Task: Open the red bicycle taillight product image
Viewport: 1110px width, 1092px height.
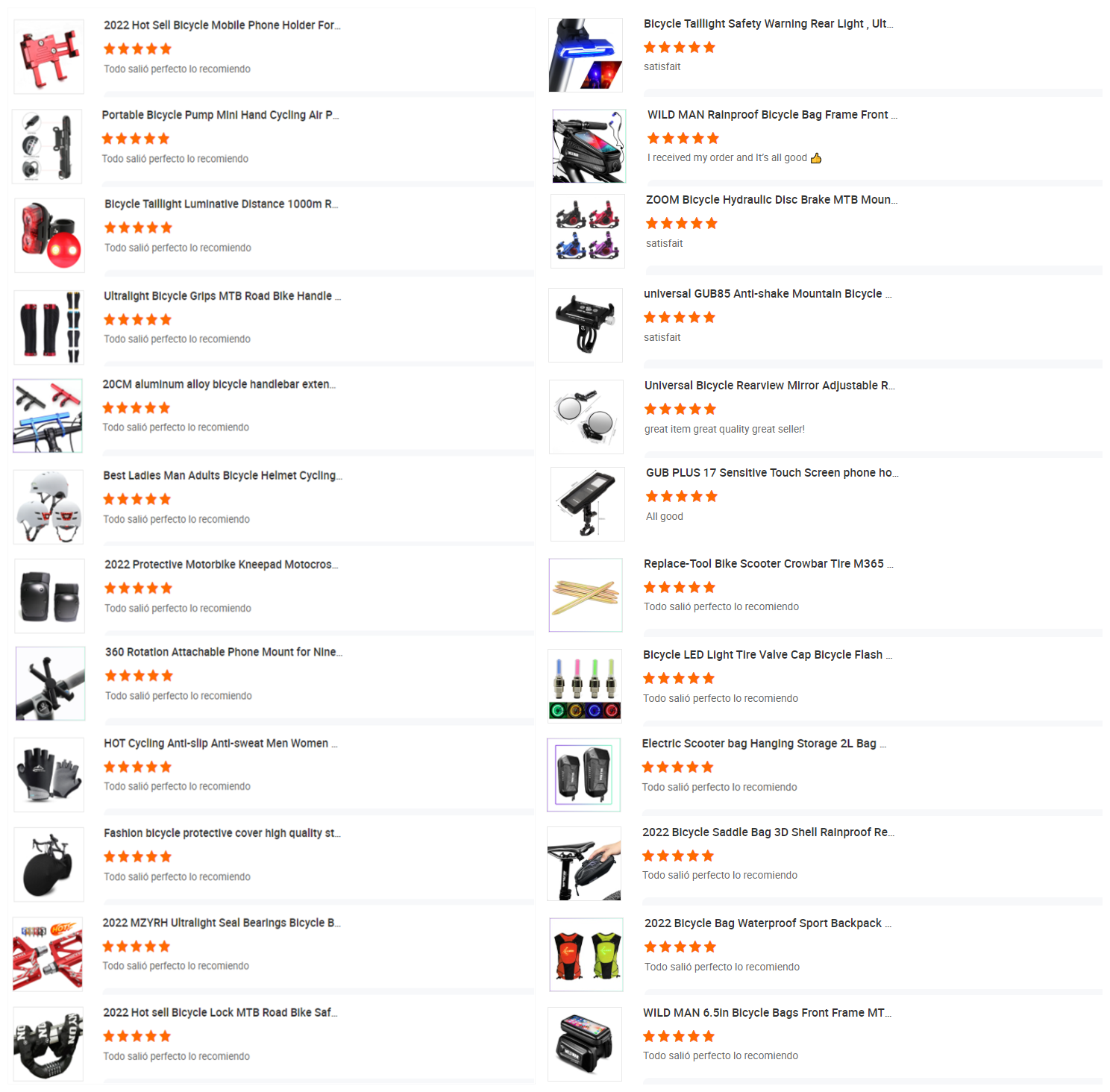Action: tap(49, 235)
